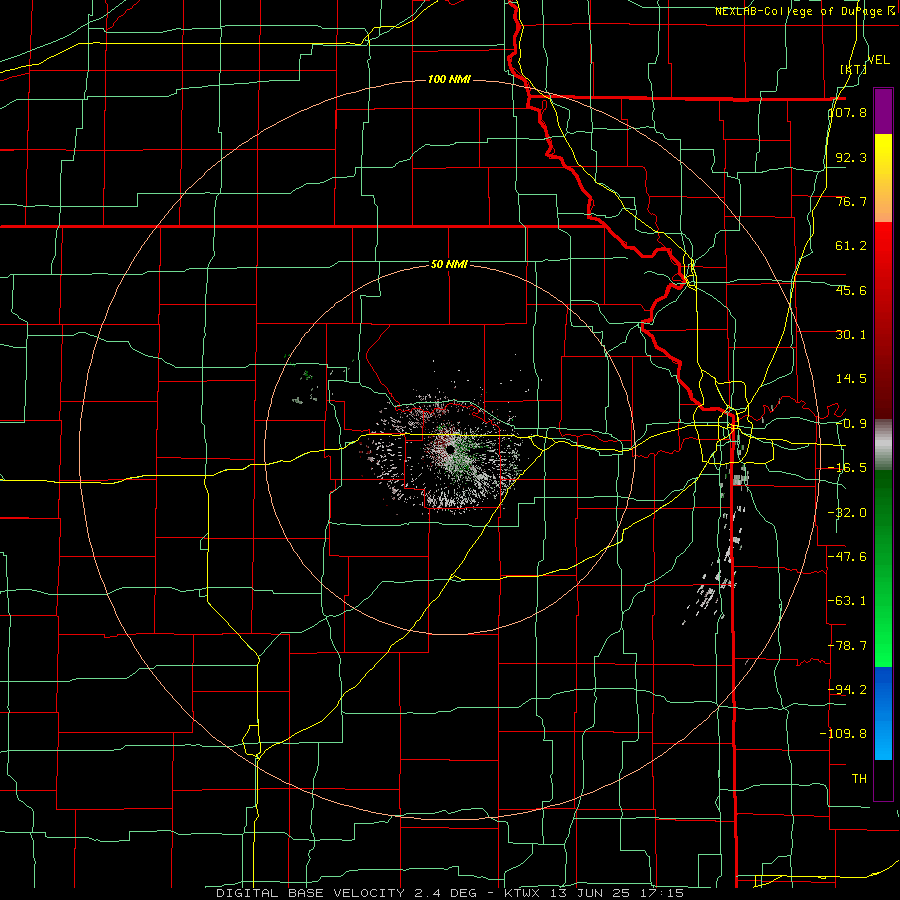
Task: Click the 50 NMI range ring label
Action: tap(449, 264)
